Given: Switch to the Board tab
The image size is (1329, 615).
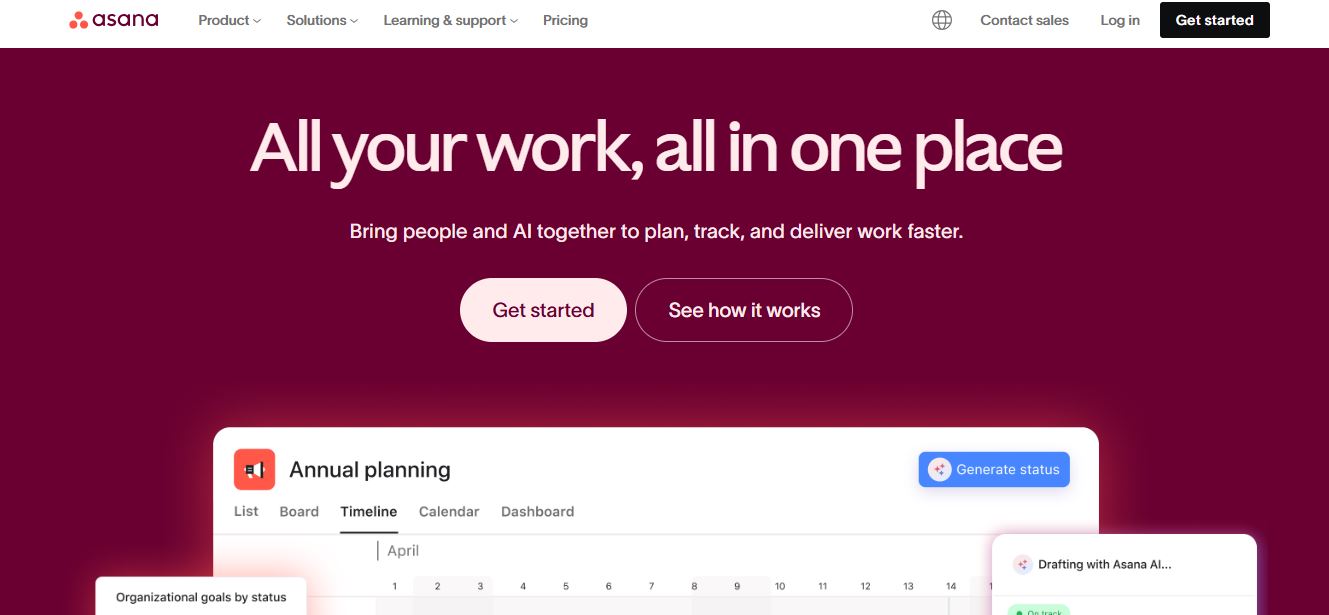Looking at the screenshot, I should [298, 511].
